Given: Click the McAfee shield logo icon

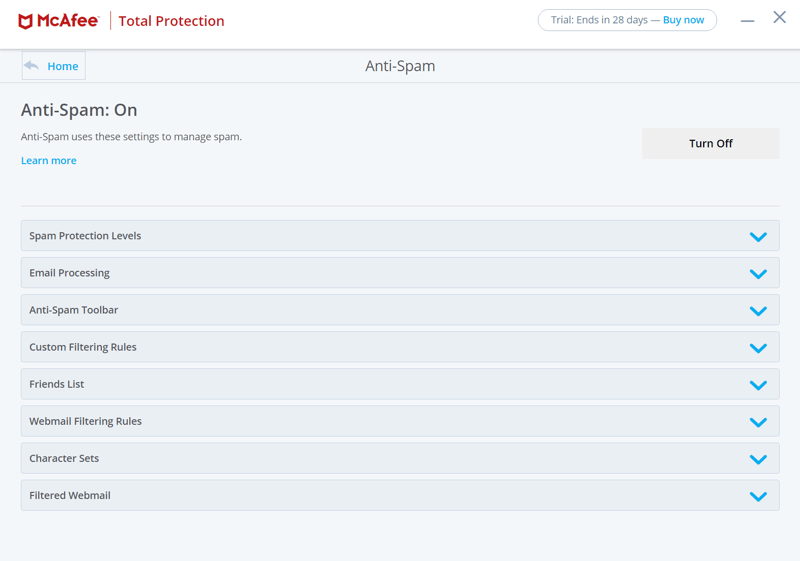Looking at the screenshot, I should 25,21.
